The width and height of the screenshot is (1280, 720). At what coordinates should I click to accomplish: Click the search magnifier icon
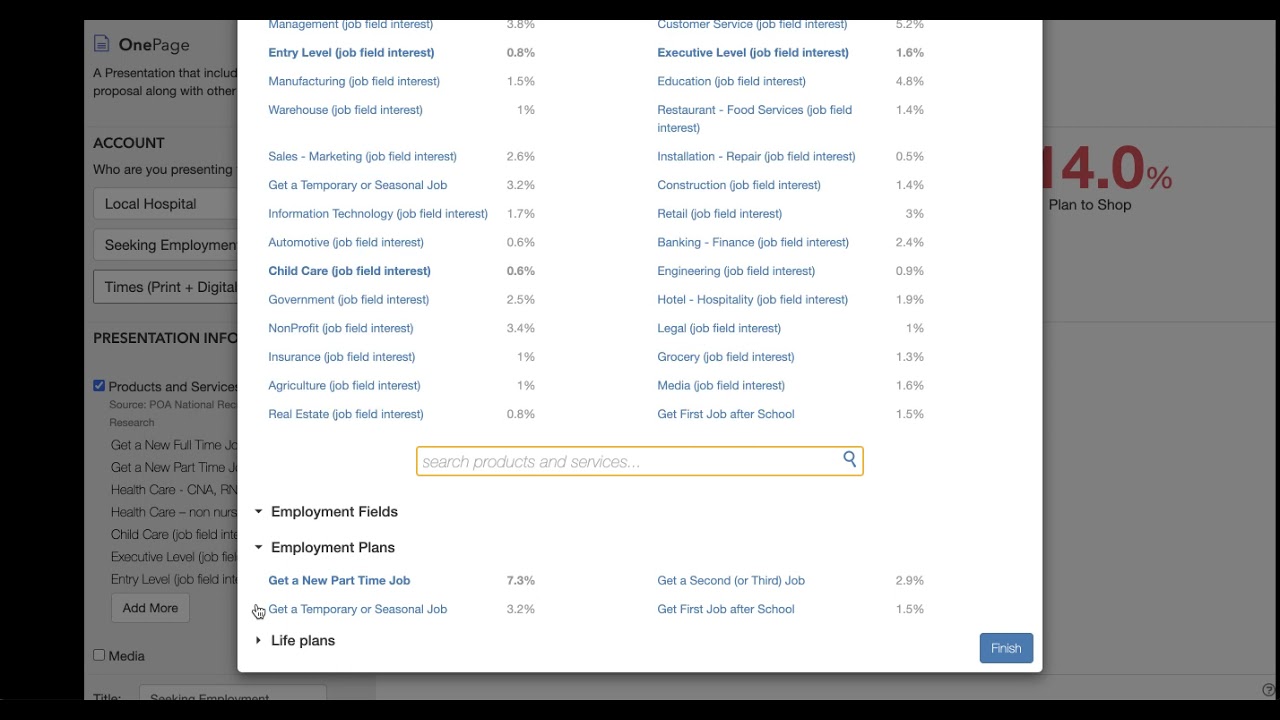[849, 459]
